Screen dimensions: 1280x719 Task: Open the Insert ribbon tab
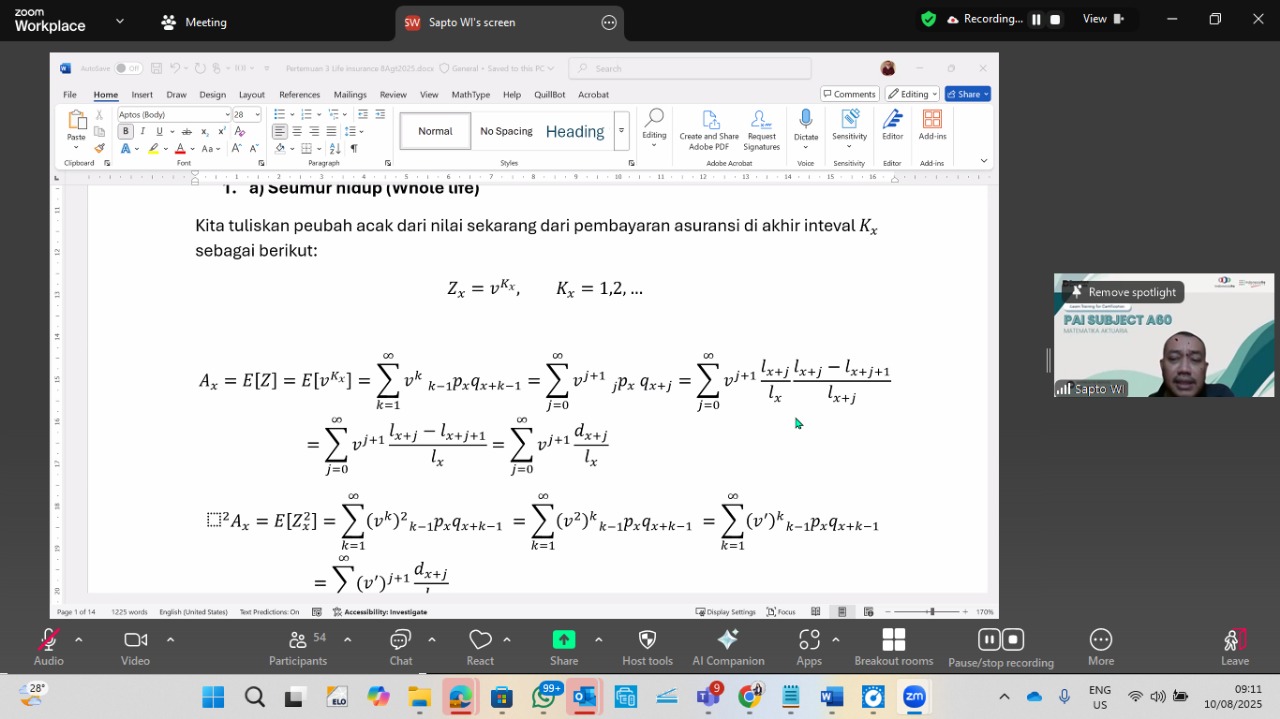tap(142, 95)
